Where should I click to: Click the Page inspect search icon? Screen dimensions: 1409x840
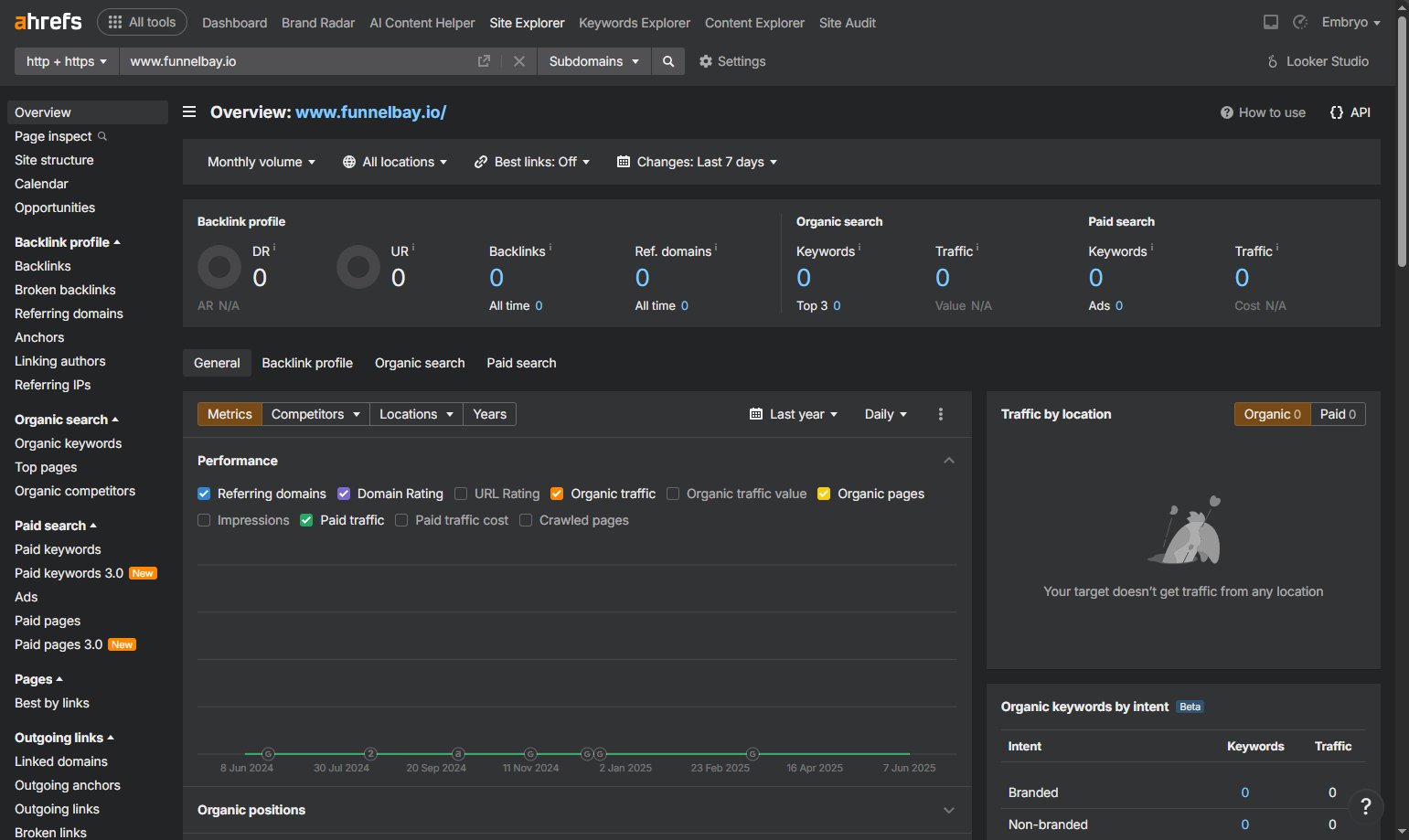pyautogui.click(x=102, y=136)
